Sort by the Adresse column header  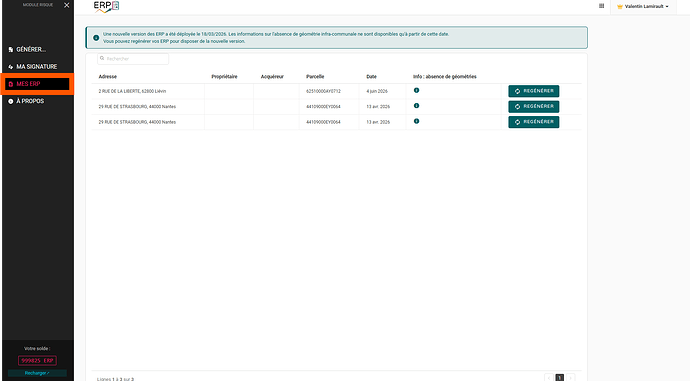coord(108,77)
